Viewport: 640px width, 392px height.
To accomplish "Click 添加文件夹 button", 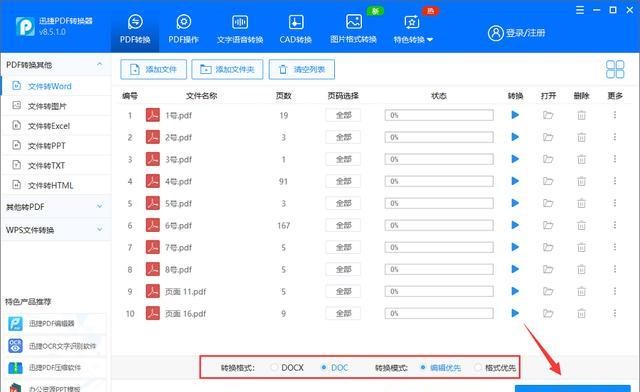I will click(227, 69).
